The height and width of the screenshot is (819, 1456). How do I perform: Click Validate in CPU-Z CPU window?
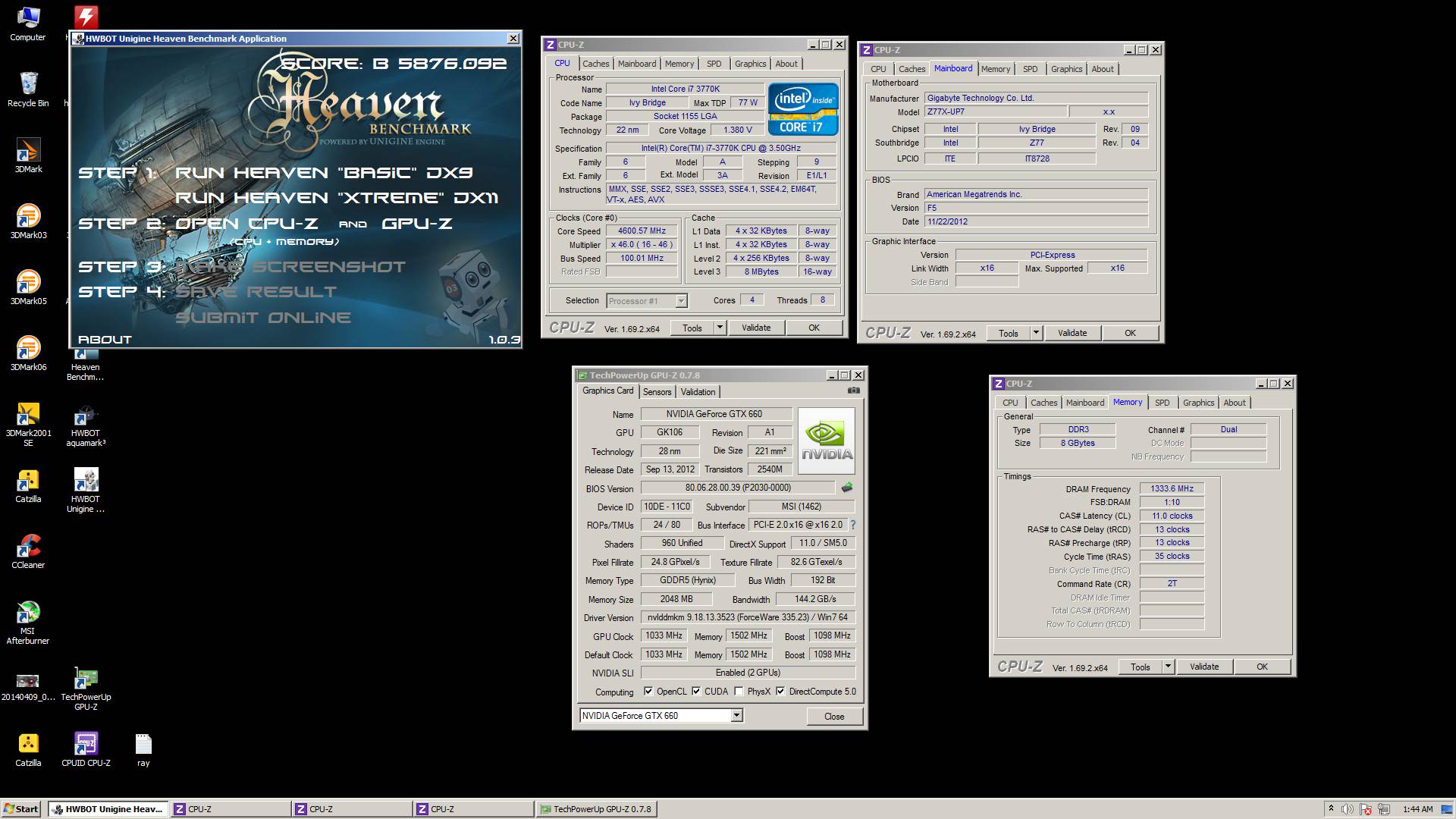(x=756, y=328)
